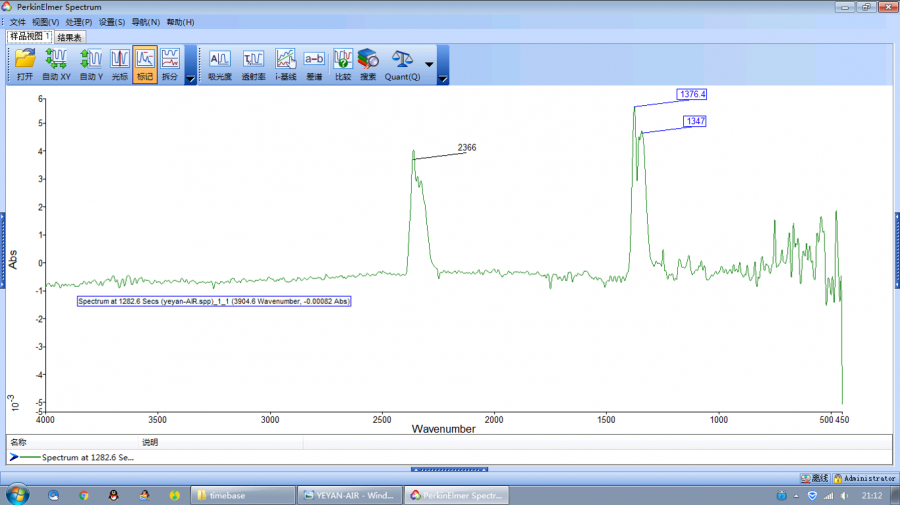Apply i-基线 baseline correction tool
The width and height of the screenshot is (900, 505).
(285, 63)
